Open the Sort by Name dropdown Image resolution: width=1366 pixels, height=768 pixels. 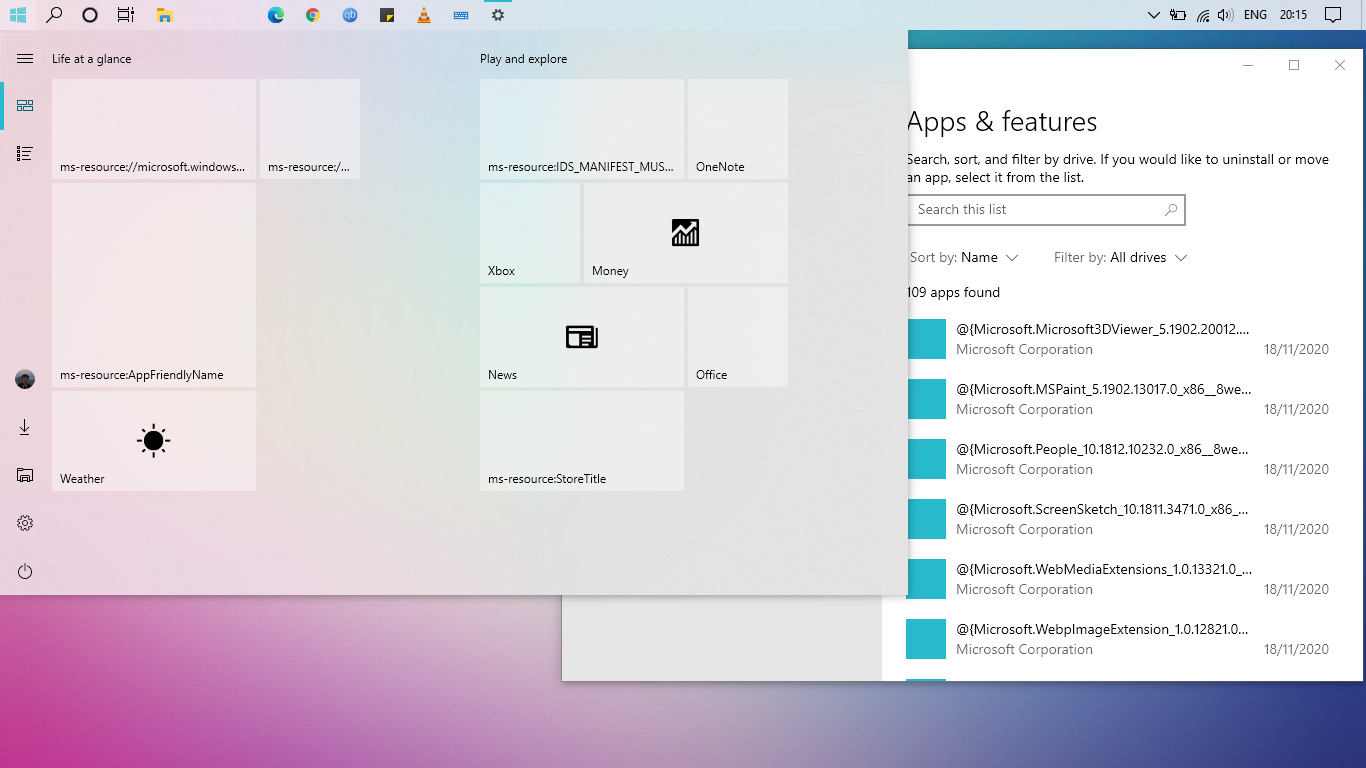[x=964, y=258]
